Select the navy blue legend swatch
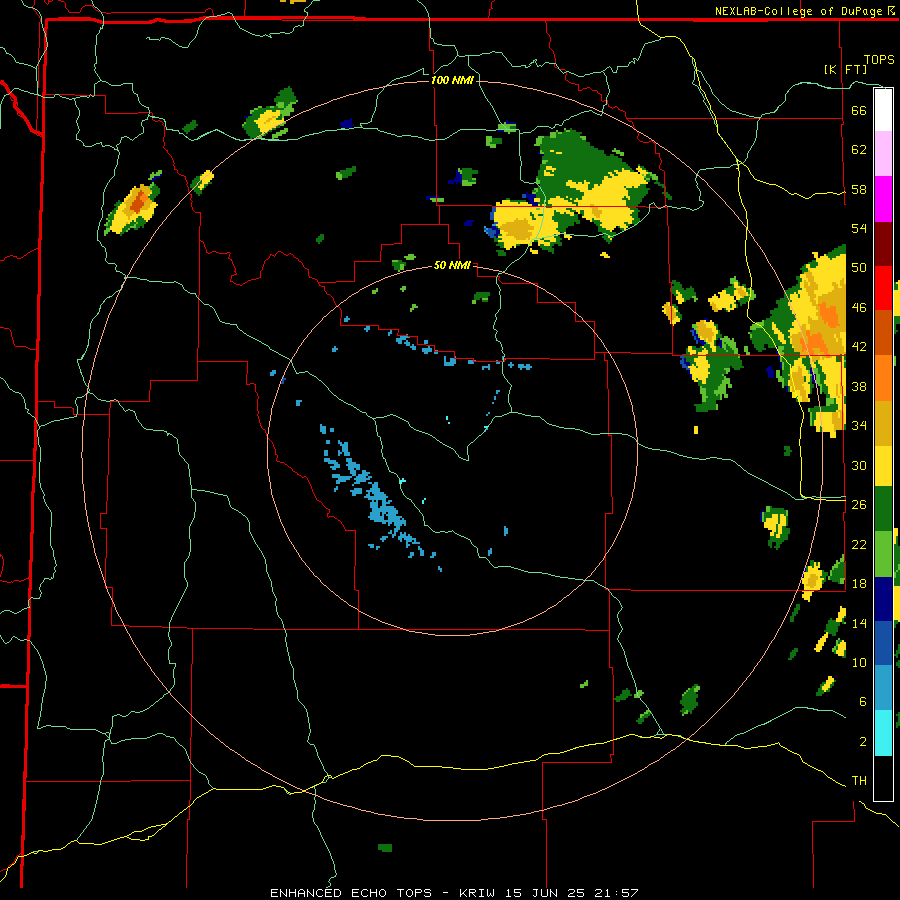The height and width of the screenshot is (900, 900). (883, 598)
